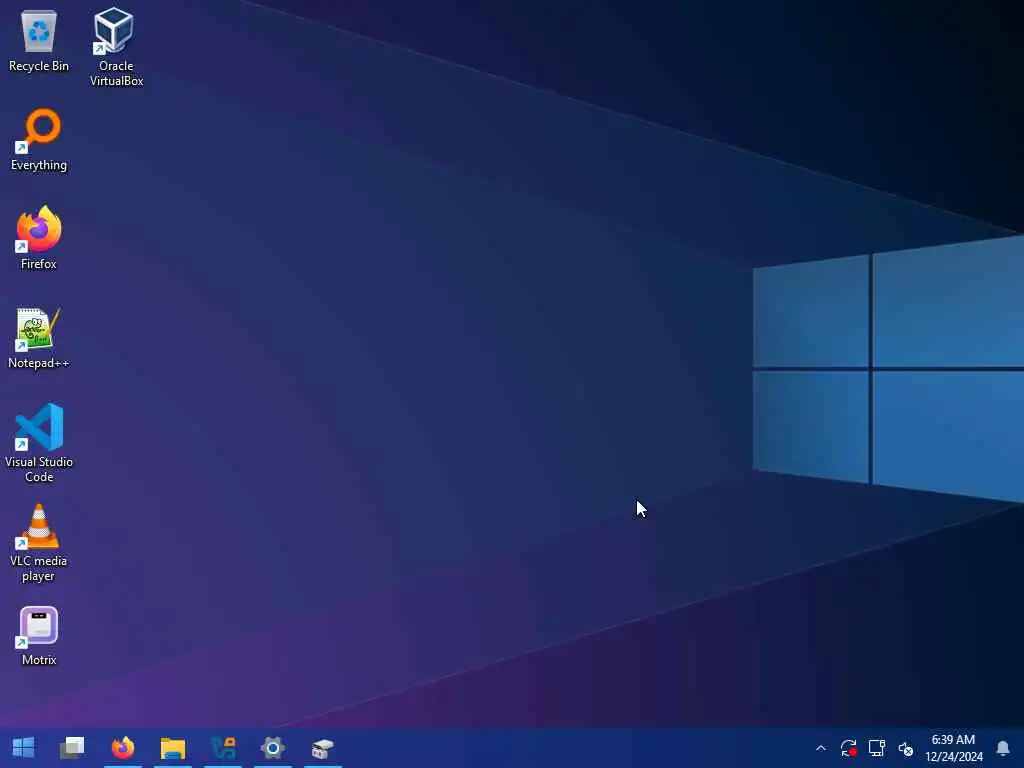Viewport: 1024px width, 768px height.
Task: Show hidden system tray icons
Action: pos(821,748)
